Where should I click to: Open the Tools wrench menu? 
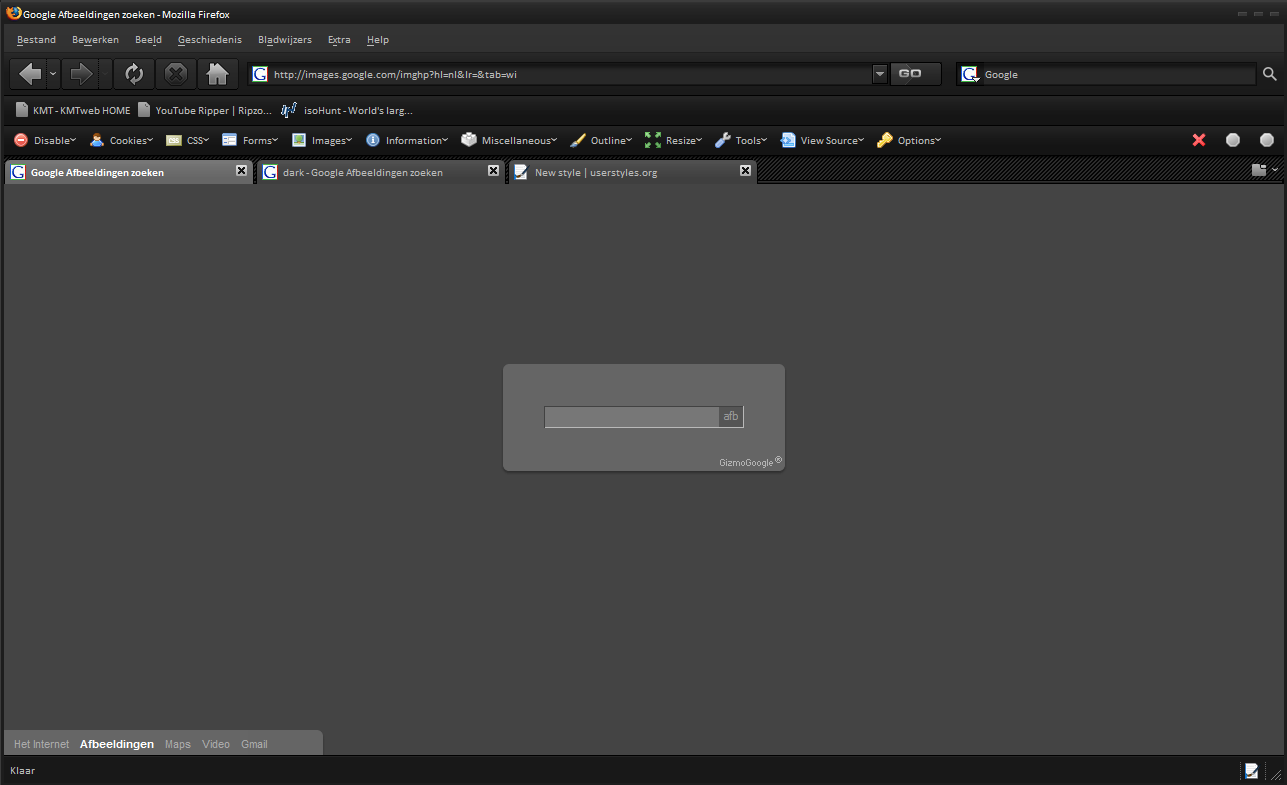(741, 141)
